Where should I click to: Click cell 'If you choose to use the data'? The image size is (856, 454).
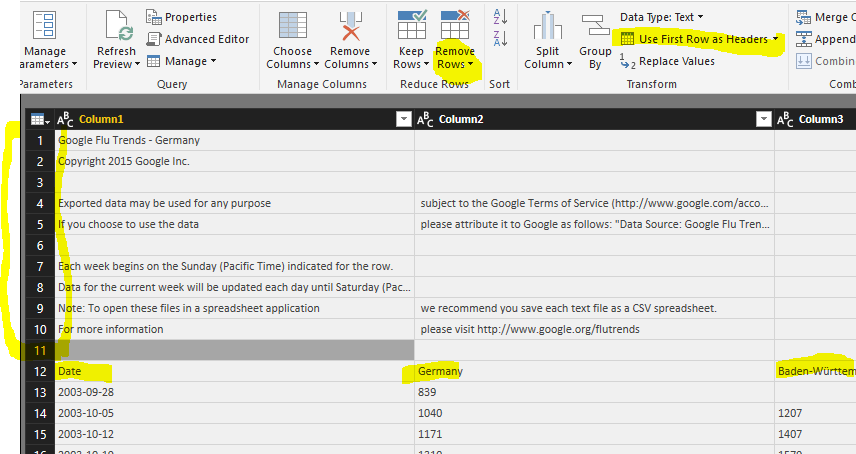(235, 224)
